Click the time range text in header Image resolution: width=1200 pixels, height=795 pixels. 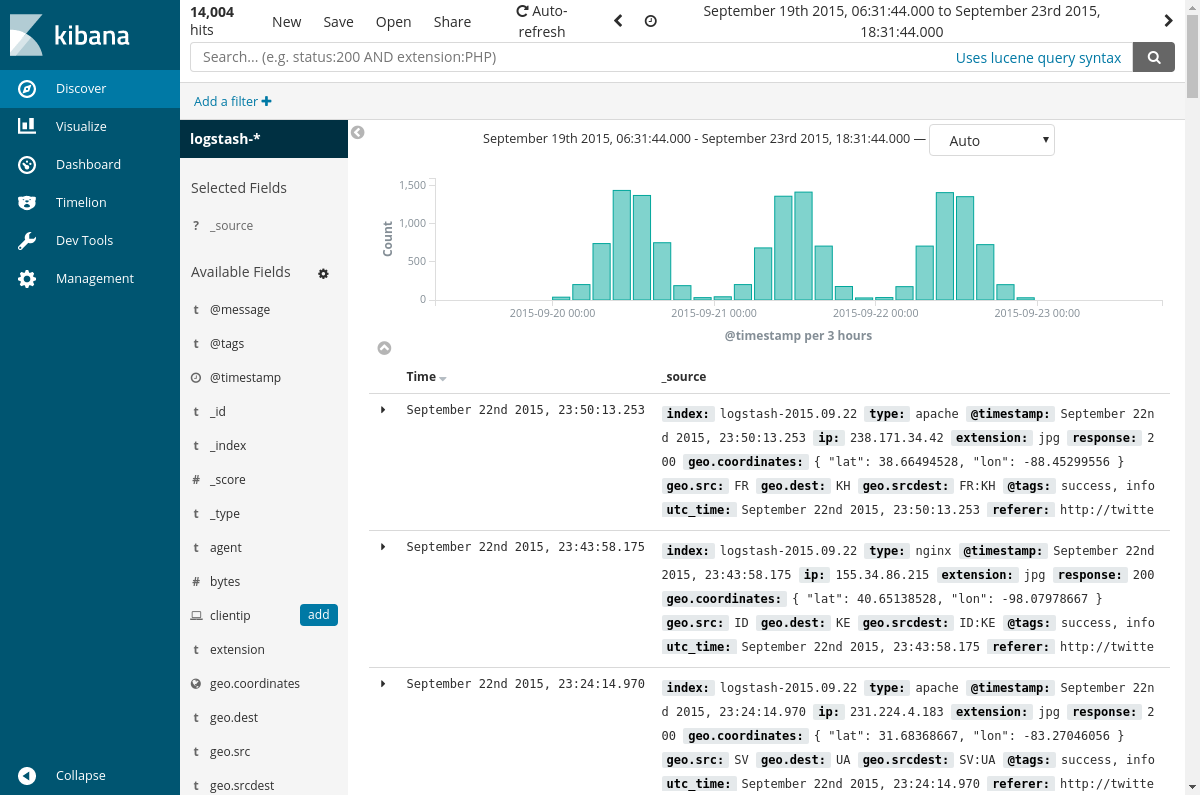tap(902, 21)
